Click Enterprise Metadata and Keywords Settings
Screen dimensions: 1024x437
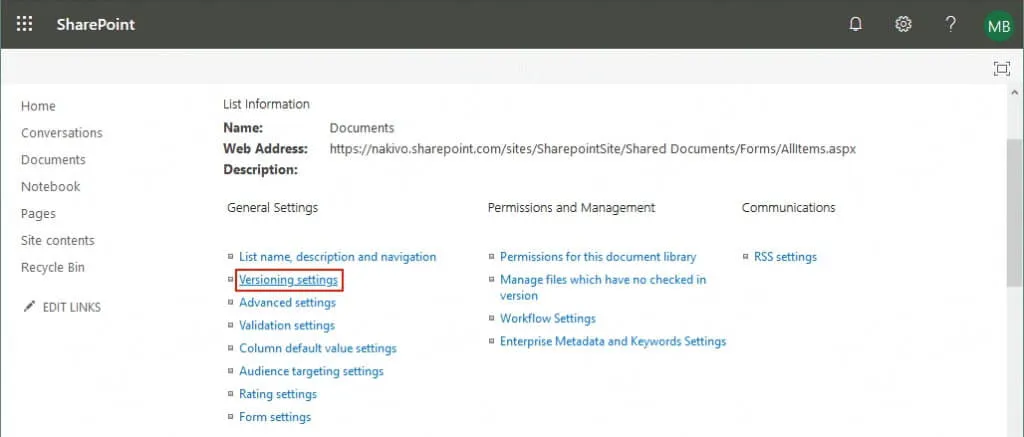click(613, 342)
